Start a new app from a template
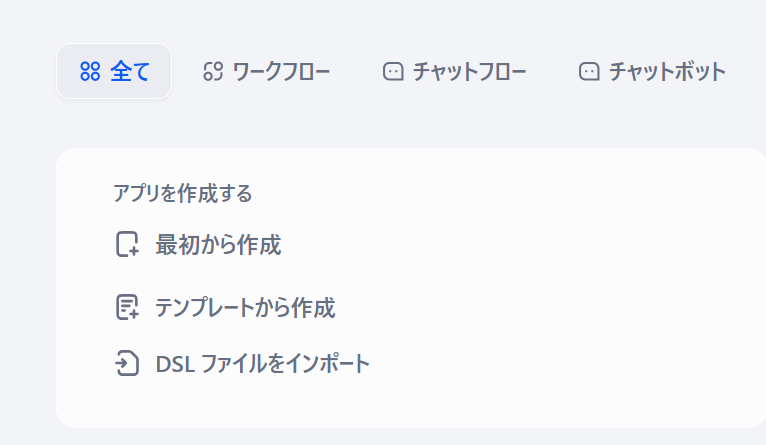This screenshot has height=445, width=766. coord(244,307)
